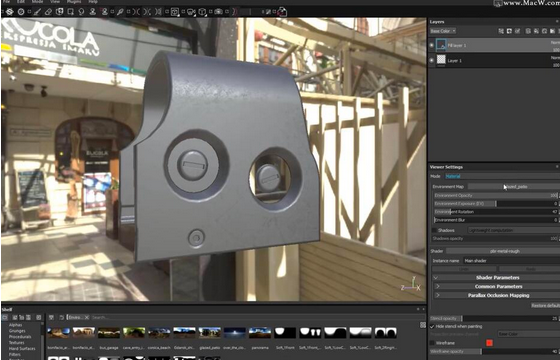Toggle visibility of Fill layer 1
Screen dimensions: 560x360
pyautogui.click(x=431, y=45)
